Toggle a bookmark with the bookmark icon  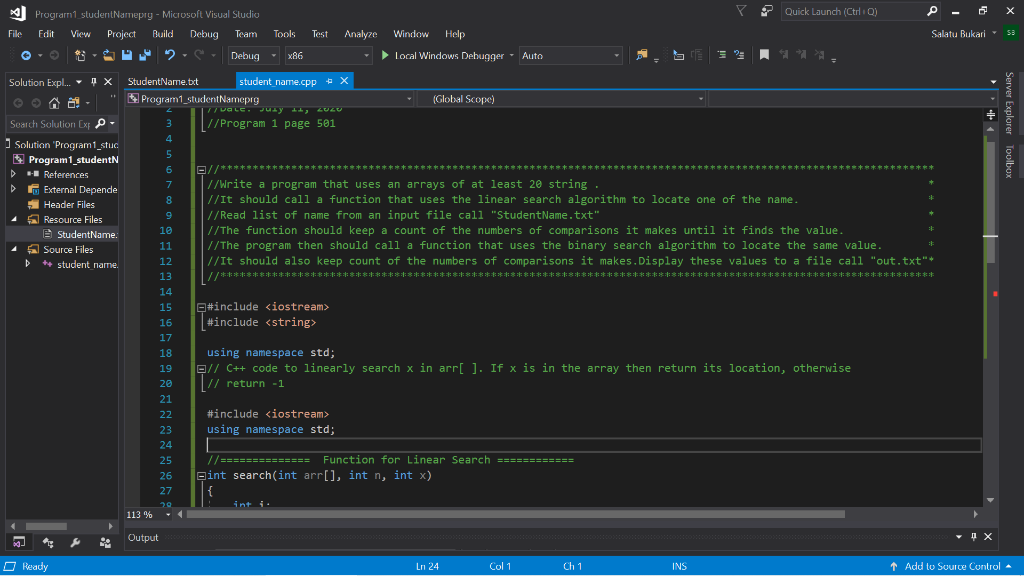(765, 56)
